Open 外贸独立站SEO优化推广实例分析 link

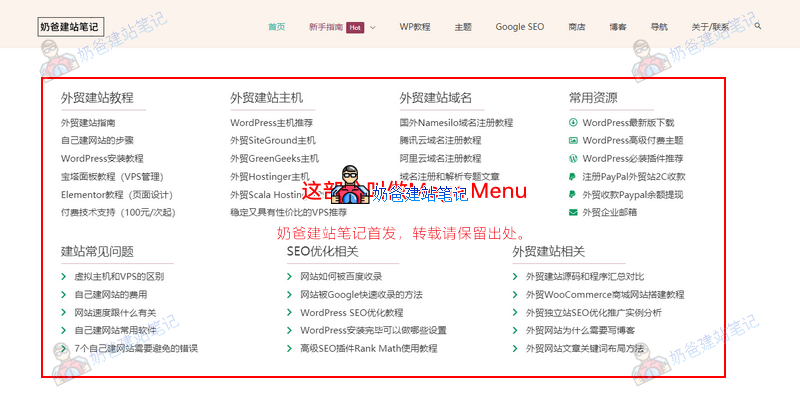pyautogui.click(x=594, y=312)
